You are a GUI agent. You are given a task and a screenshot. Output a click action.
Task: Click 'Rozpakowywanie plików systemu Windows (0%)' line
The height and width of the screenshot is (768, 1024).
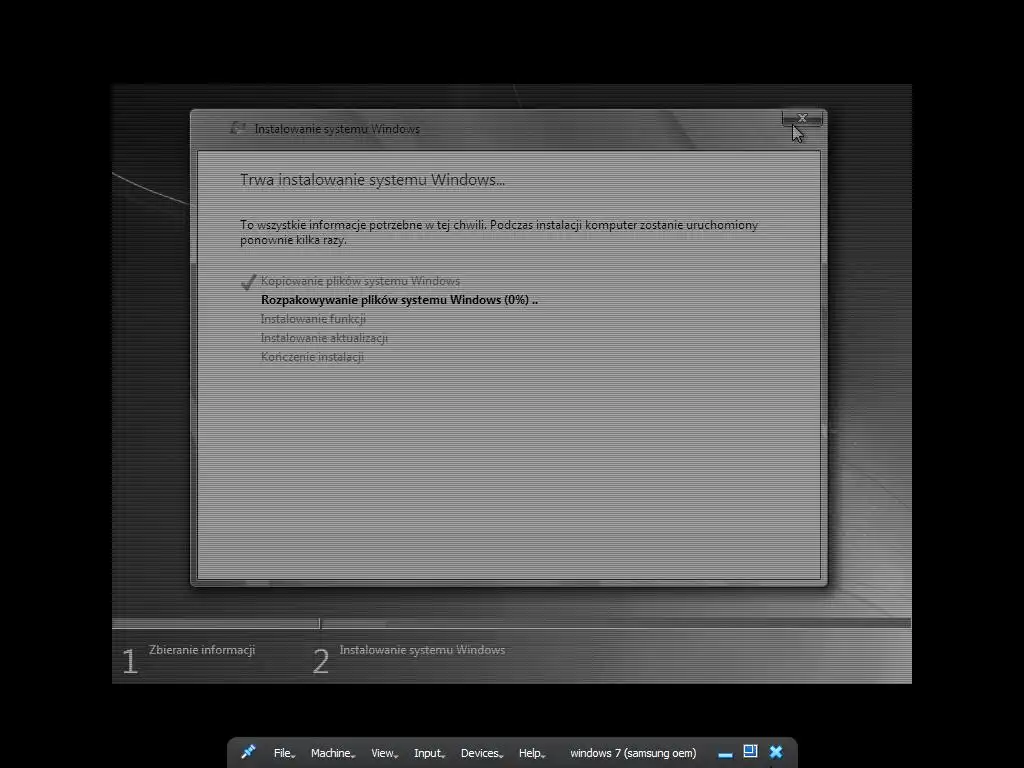[399, 300]
